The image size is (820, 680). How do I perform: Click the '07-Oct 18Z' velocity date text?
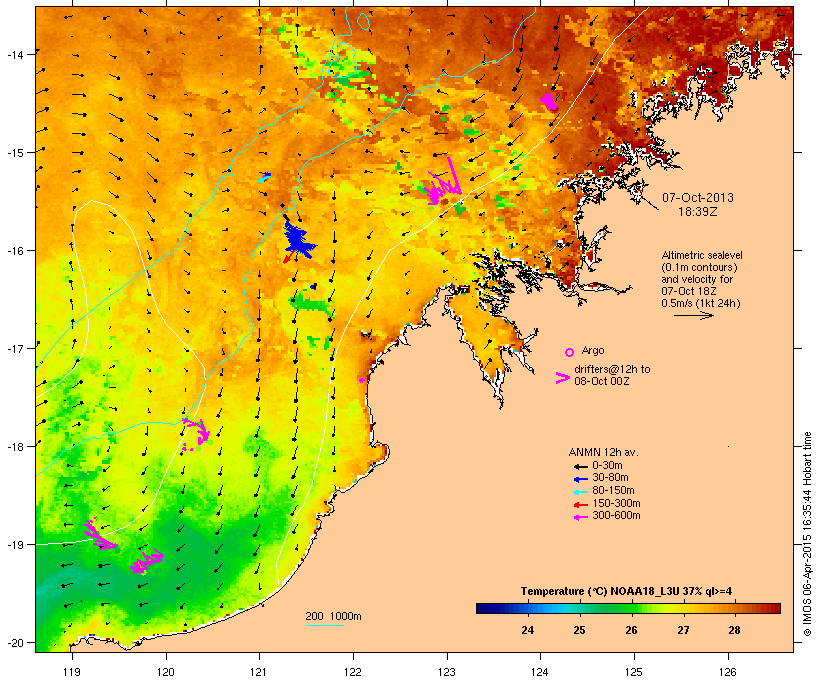pyautogui.click(x=689, y=291)
